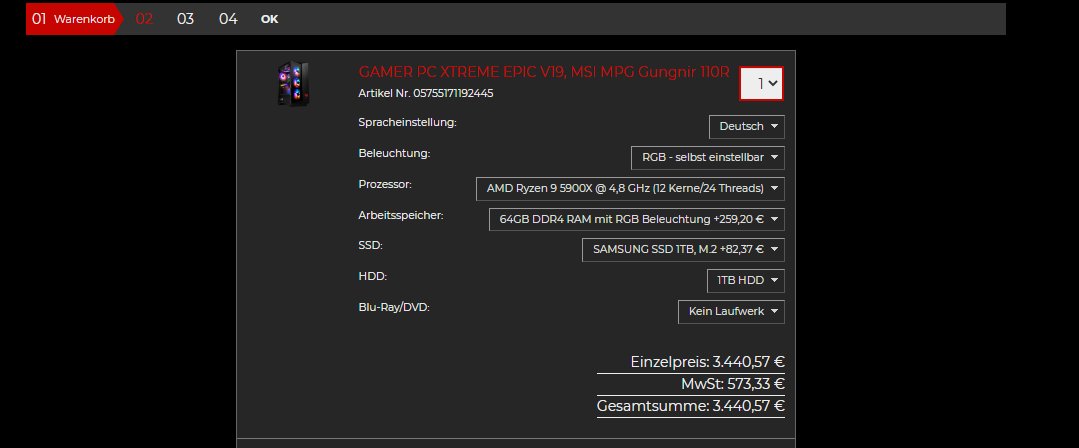This screenshot has width=1079, height=448.
Task: Click the Gesamtsumme 3.440,57 € total
Action: coord(691,406)
